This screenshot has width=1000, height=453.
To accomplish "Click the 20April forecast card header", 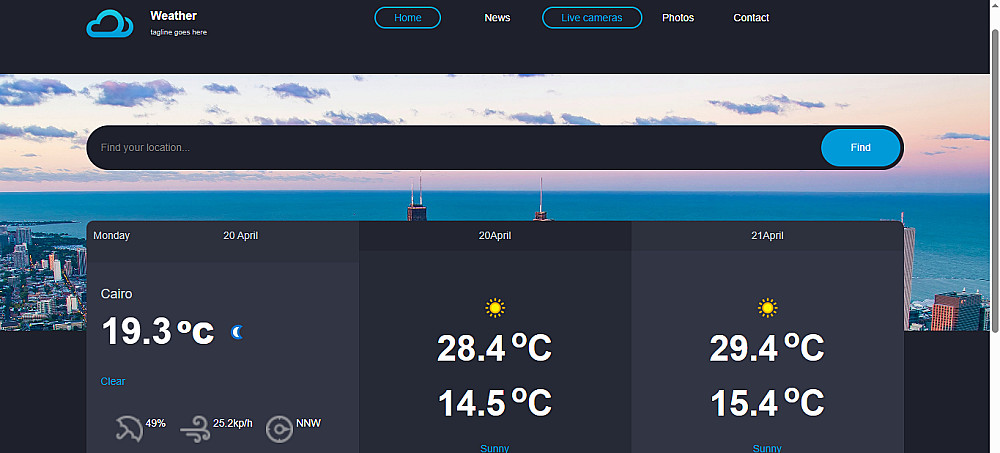I will pyautogui.click(x=495, y=235).
